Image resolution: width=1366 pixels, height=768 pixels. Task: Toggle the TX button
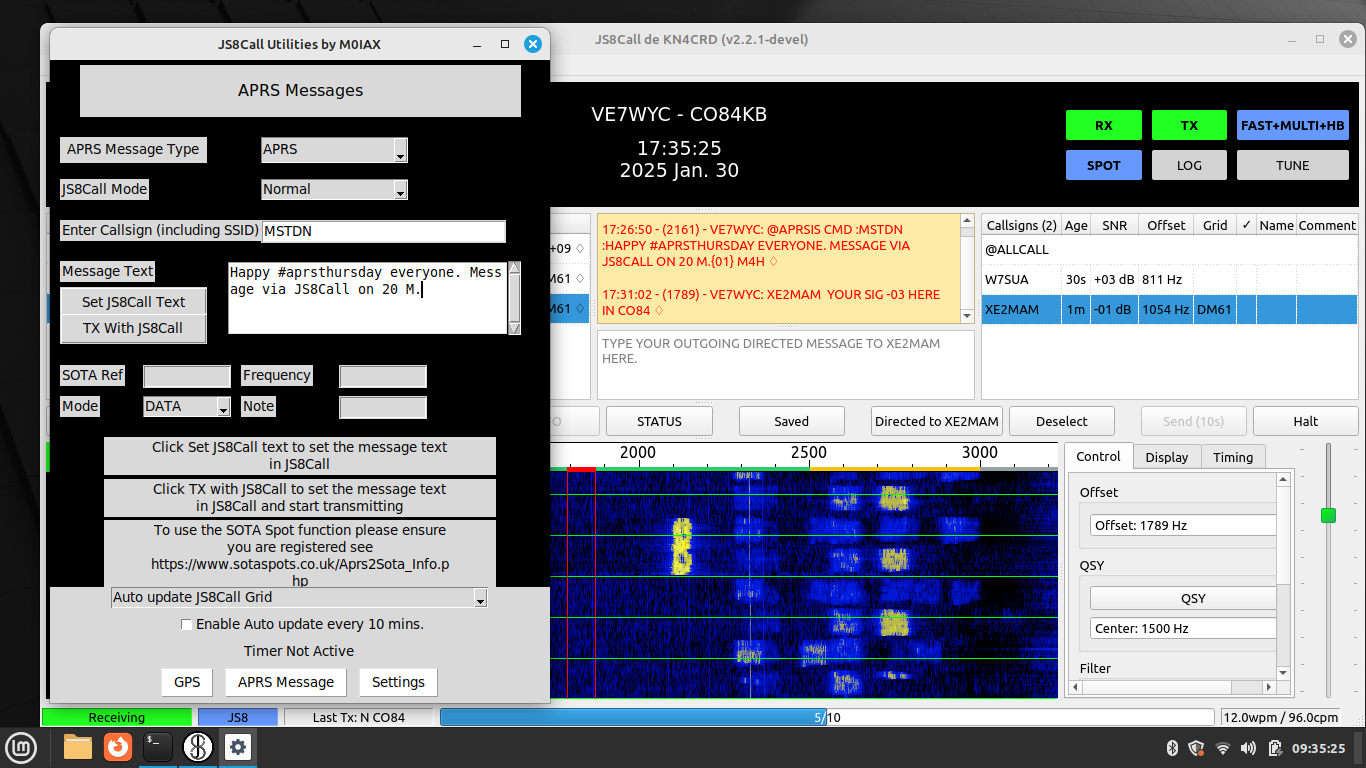1189,125
